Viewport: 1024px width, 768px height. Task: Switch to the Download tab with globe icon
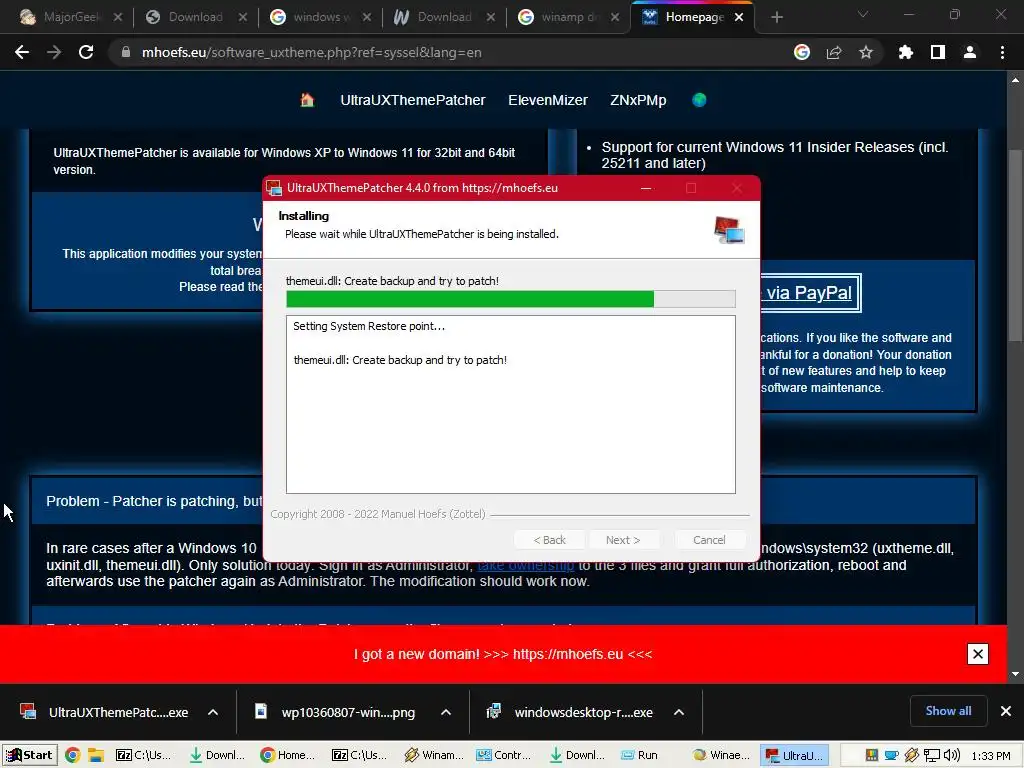pyautogui.click(x=185, y=17)
